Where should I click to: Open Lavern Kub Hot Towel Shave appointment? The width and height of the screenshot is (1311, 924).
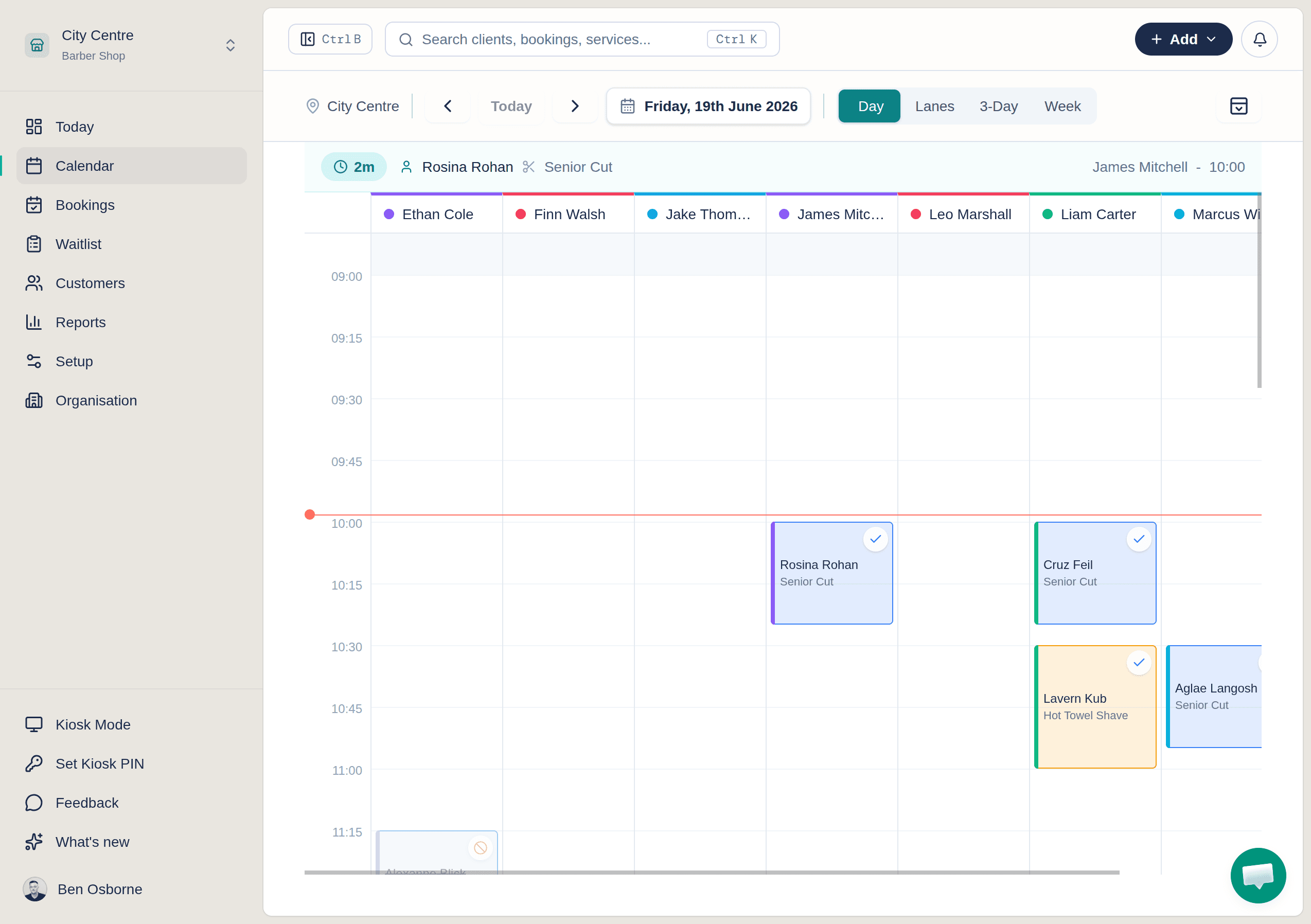tap(1095, 707)
